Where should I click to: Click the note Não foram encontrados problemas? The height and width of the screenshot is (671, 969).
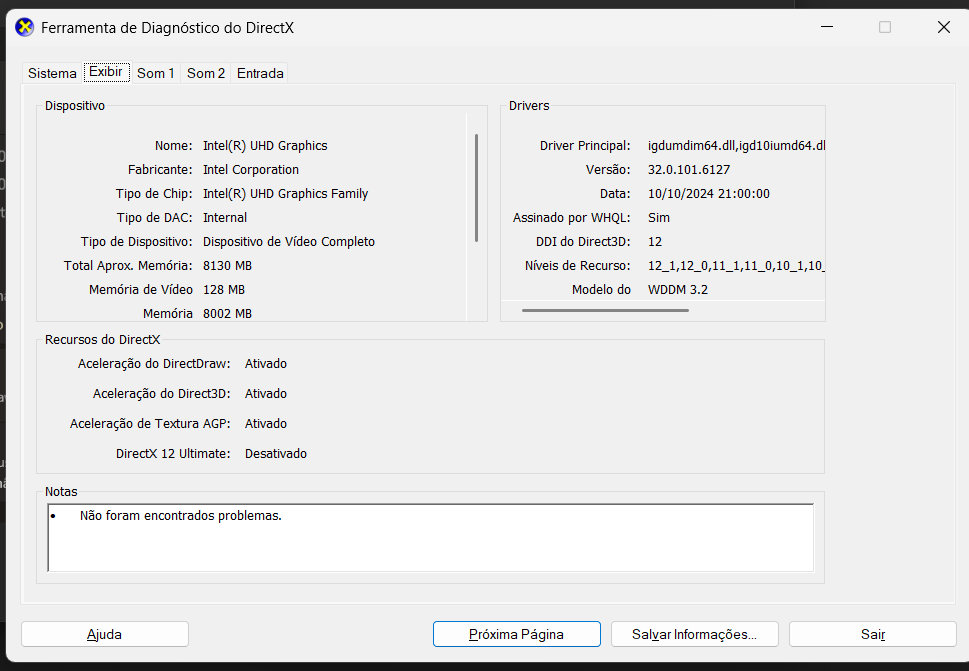tap(180, 516)
